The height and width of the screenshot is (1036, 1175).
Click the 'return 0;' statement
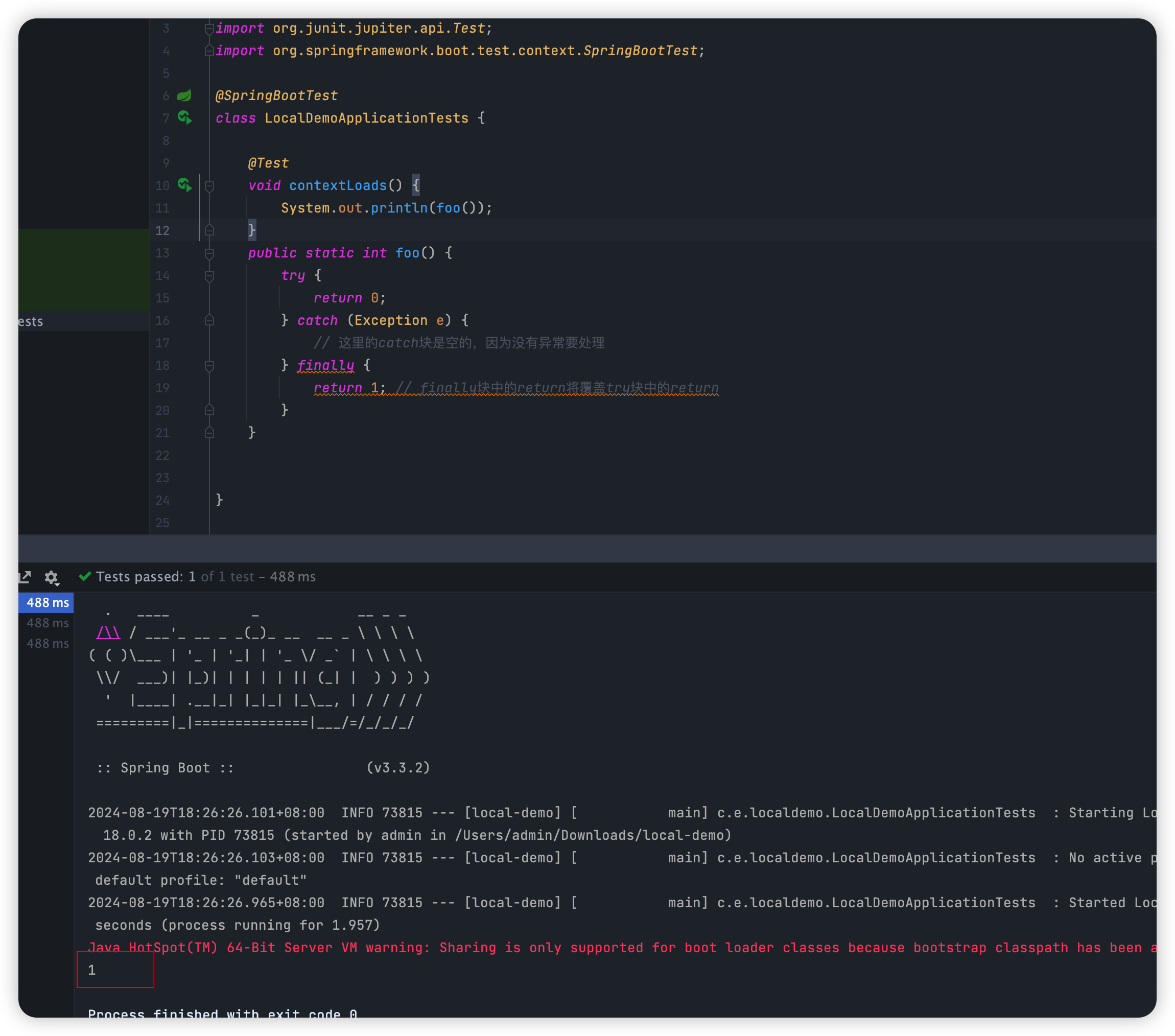pyautogui.click(x=349, y=298)
